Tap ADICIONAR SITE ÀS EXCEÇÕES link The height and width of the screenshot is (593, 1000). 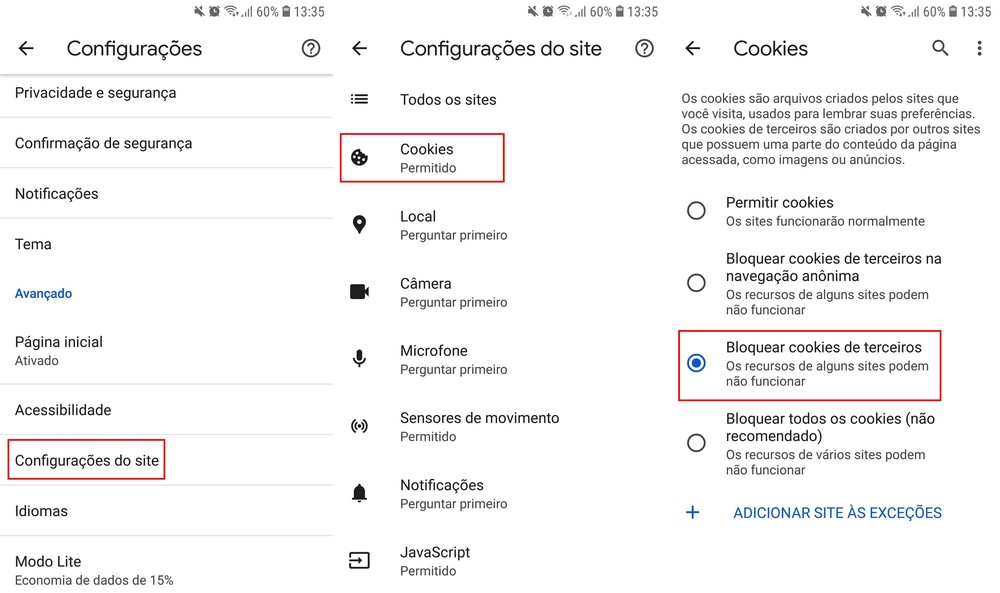[x=837, y=513]
